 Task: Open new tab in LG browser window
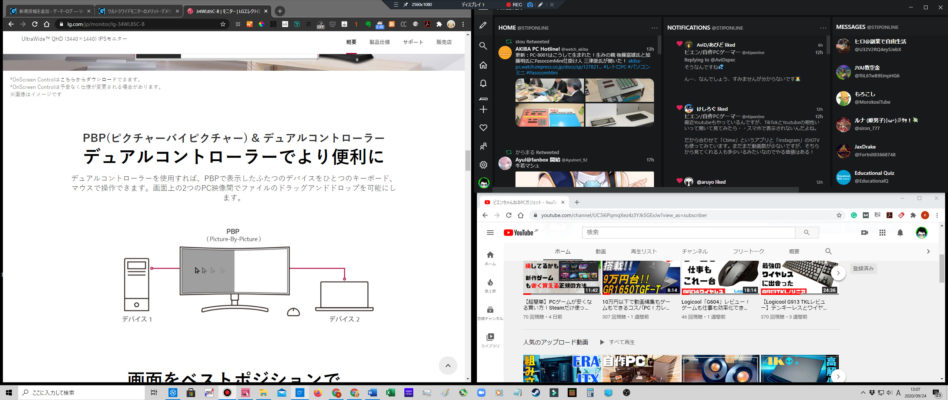click(x=279, y=11)
